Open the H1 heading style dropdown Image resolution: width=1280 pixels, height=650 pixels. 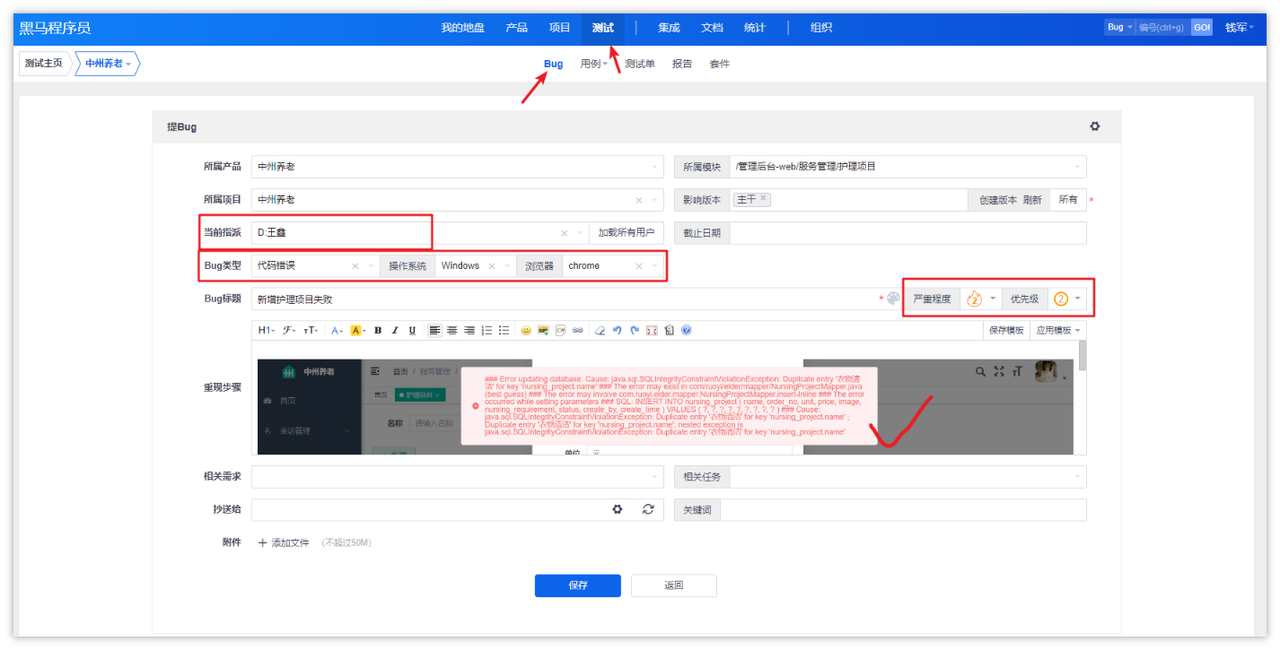point(266,330)
